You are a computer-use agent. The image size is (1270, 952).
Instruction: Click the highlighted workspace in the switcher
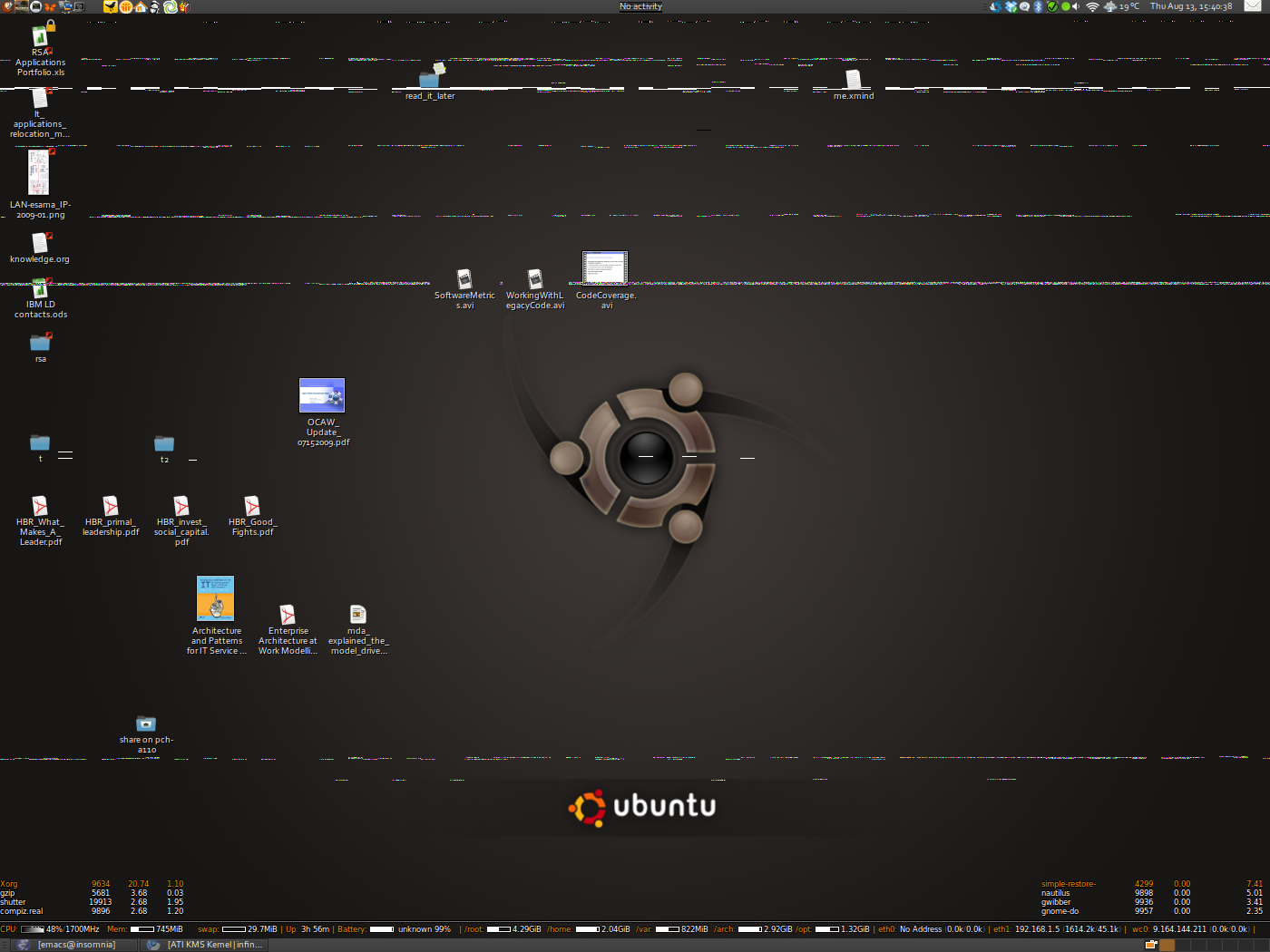tap(1167, 945)
